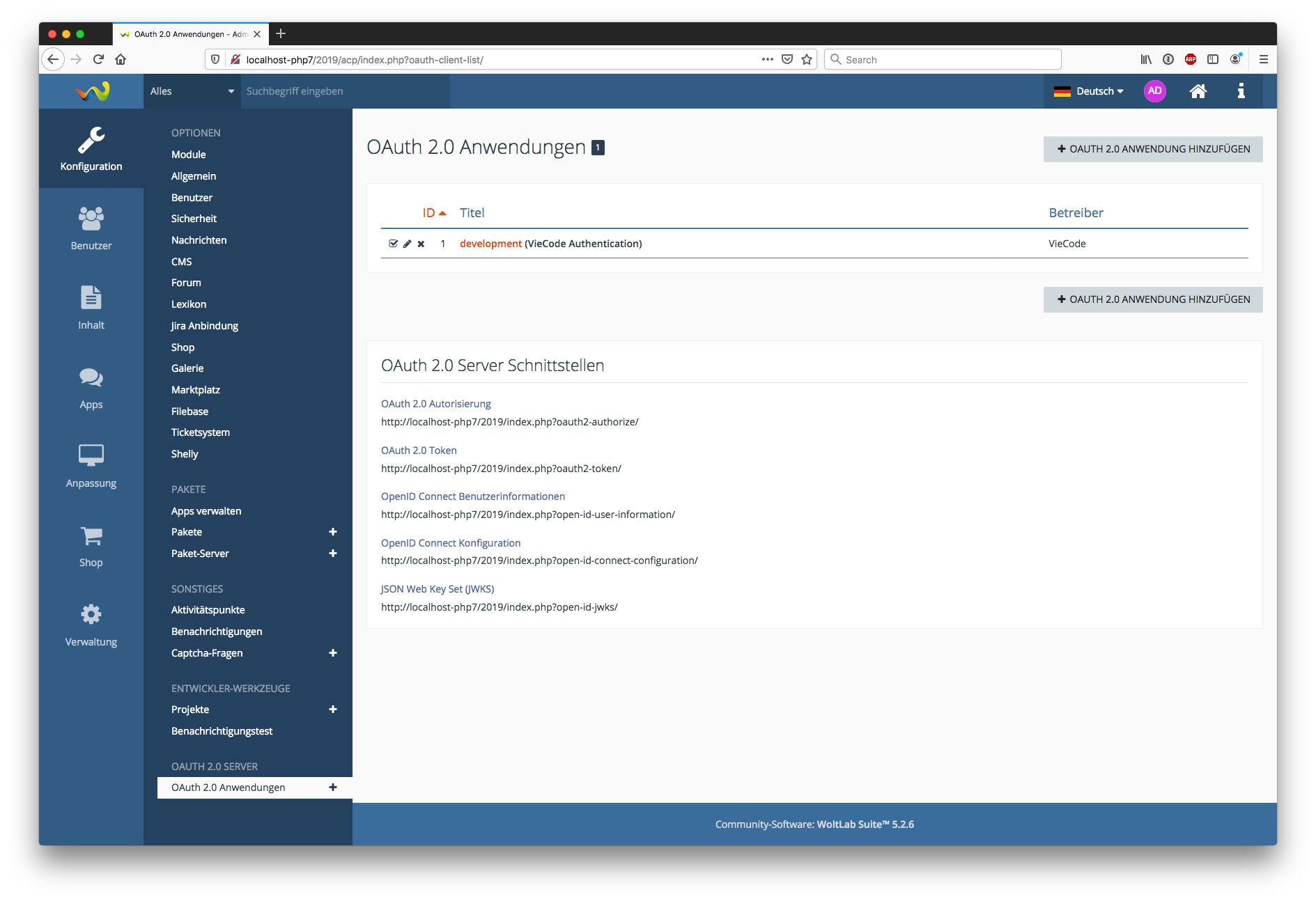Click plus icon next to Captcha-Fragen
1316x901 pixels.
333,653
